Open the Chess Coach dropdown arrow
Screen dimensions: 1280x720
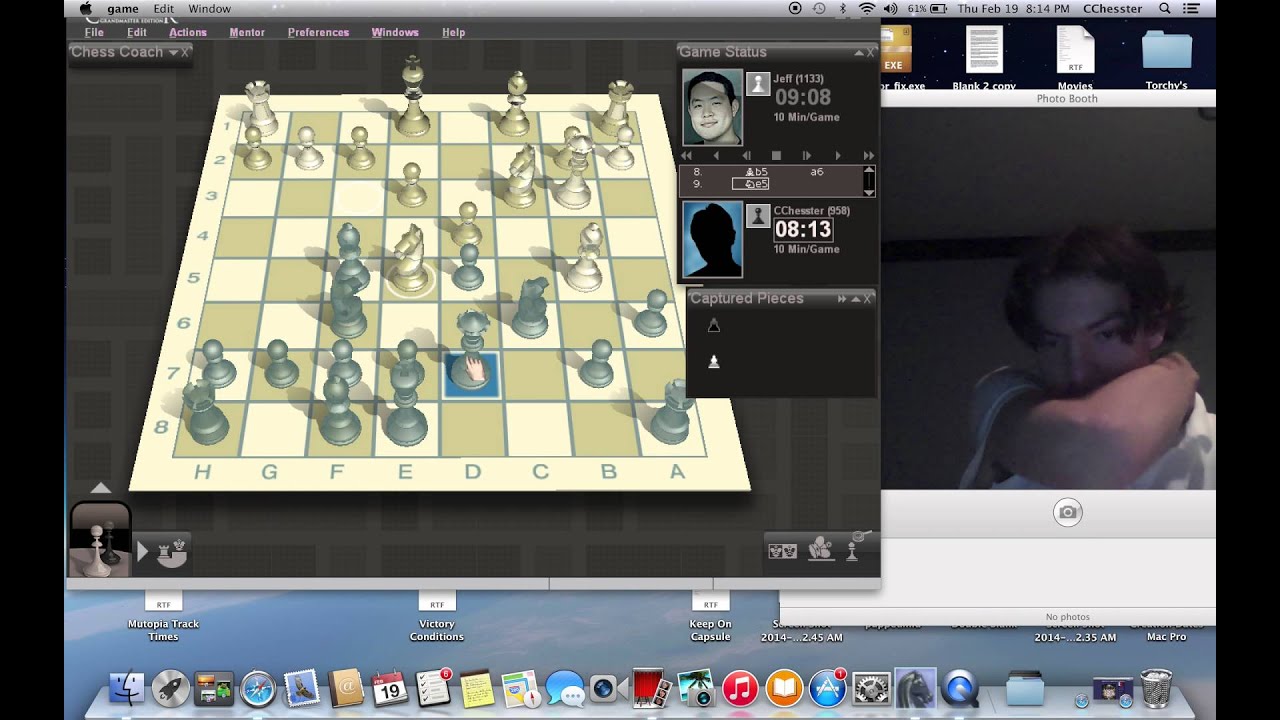[173, 52]
